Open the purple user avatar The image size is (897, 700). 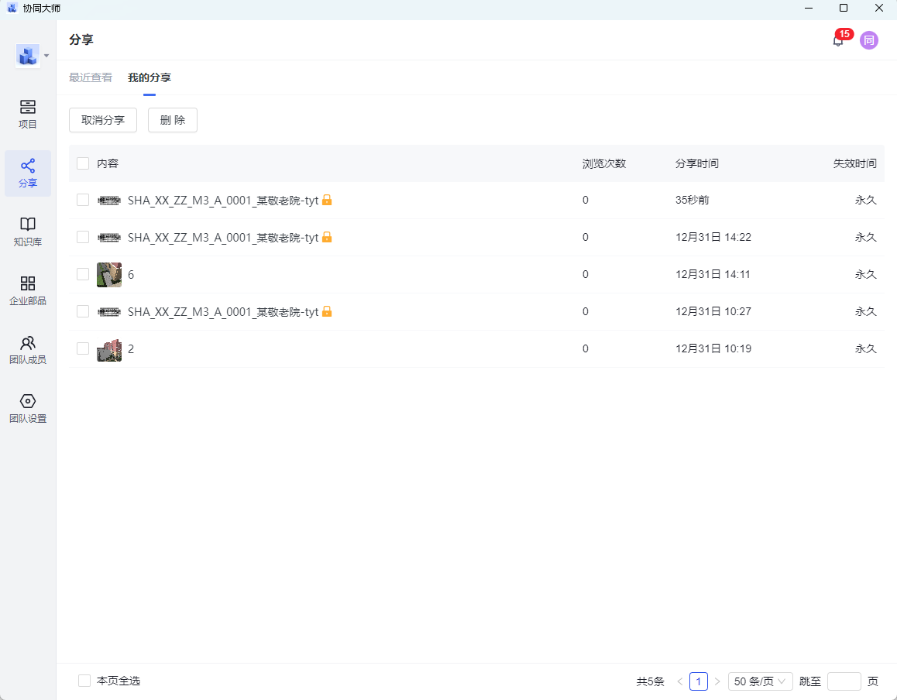869,41
